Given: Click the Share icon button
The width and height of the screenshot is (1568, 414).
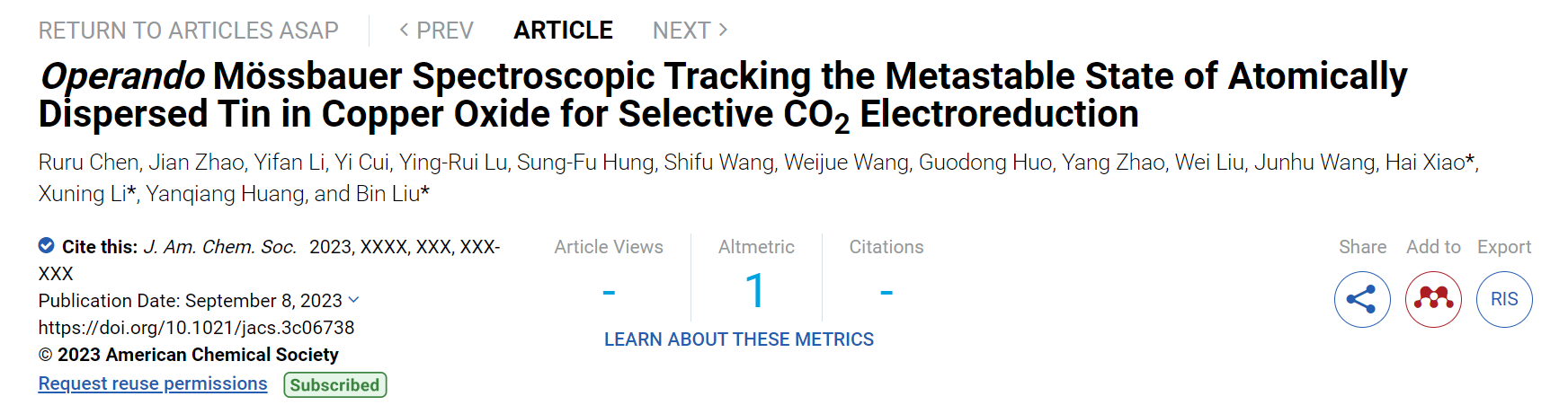Looking at the screenshot, I should pos(1362,299).
